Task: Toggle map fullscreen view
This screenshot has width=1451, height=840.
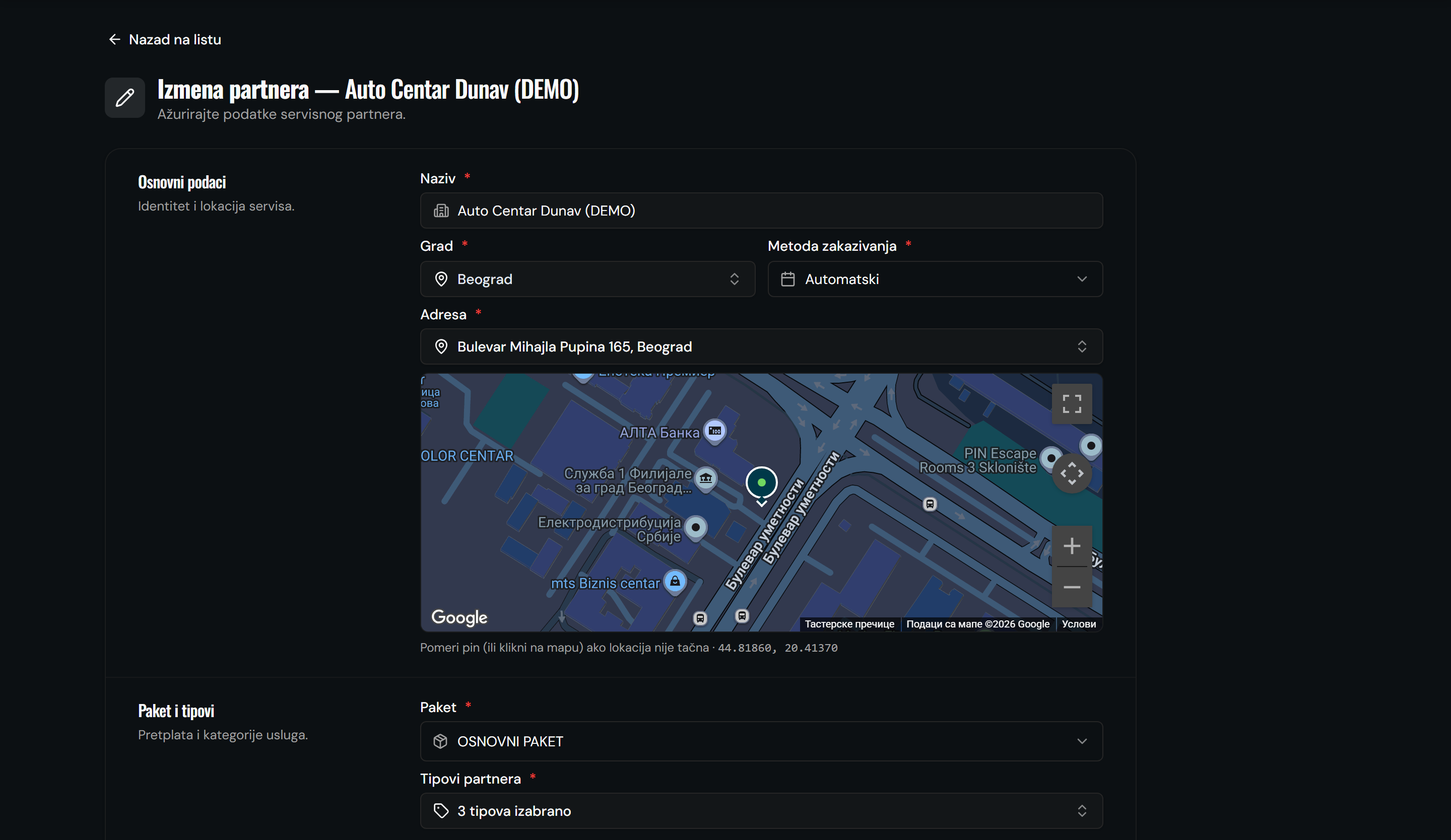Action: [x=1072, y=404]
